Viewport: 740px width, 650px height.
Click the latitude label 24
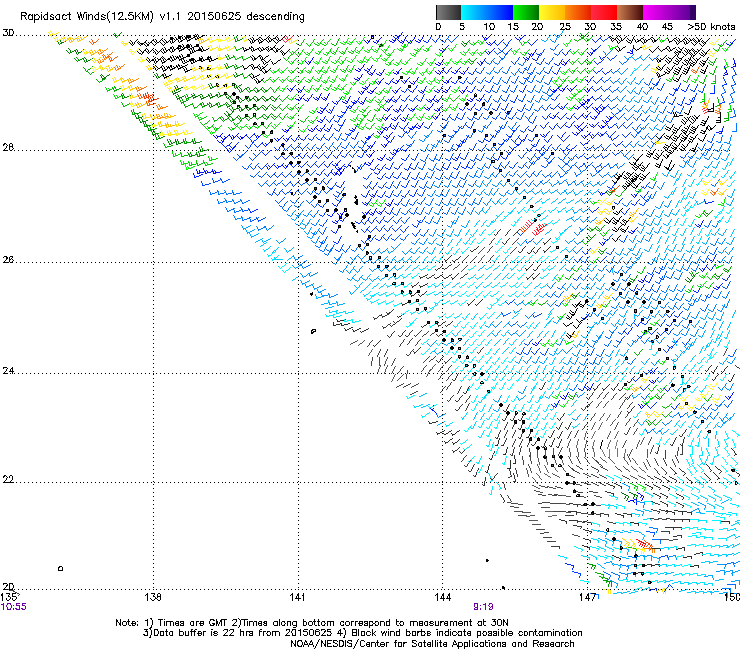pyautogui.click(x=8, y=371)
